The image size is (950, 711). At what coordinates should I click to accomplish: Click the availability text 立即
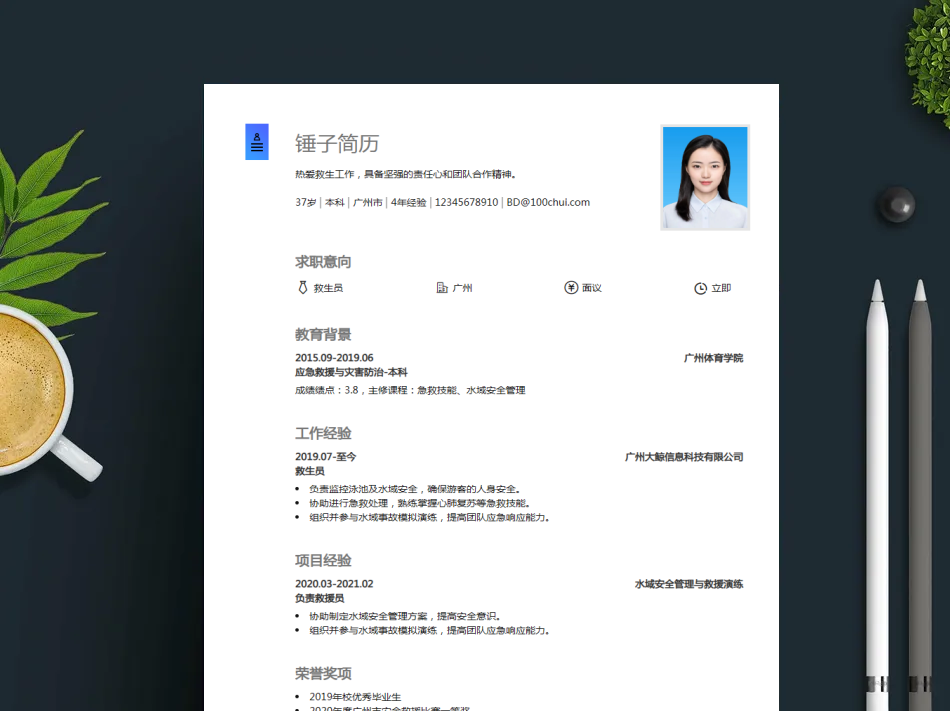721,288
